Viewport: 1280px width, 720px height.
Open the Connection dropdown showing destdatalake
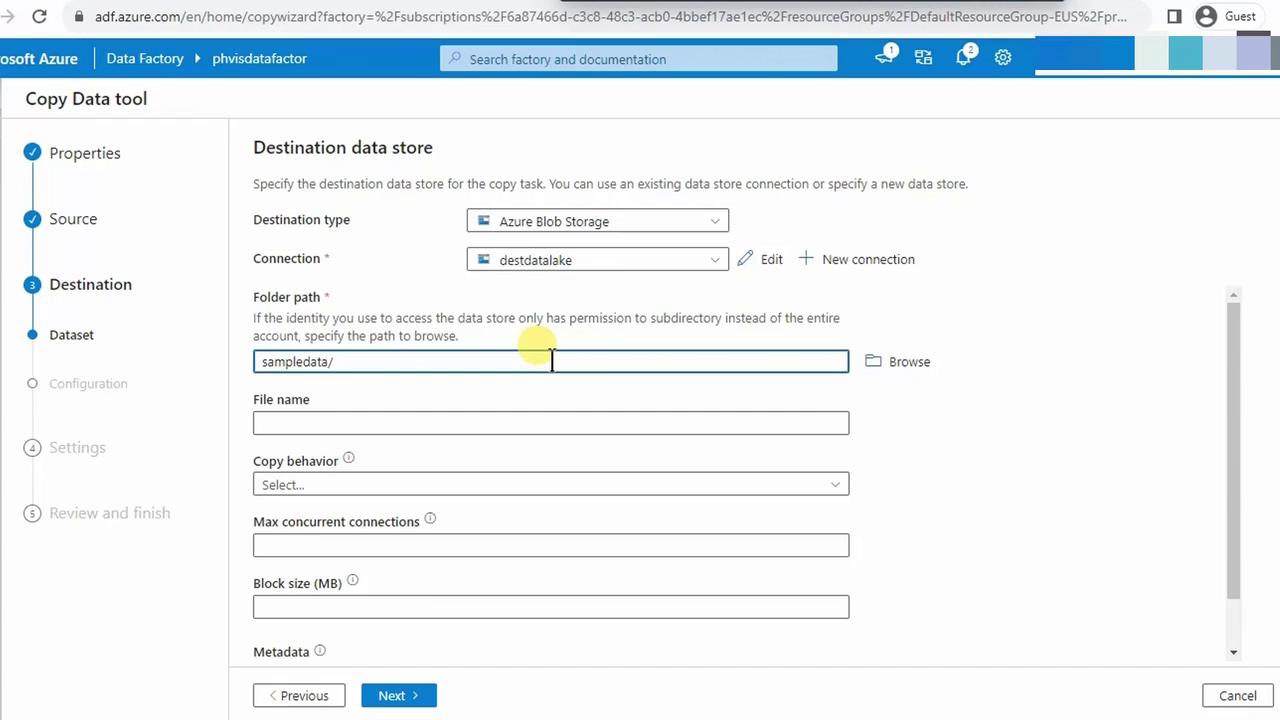[x=598, y=260]
